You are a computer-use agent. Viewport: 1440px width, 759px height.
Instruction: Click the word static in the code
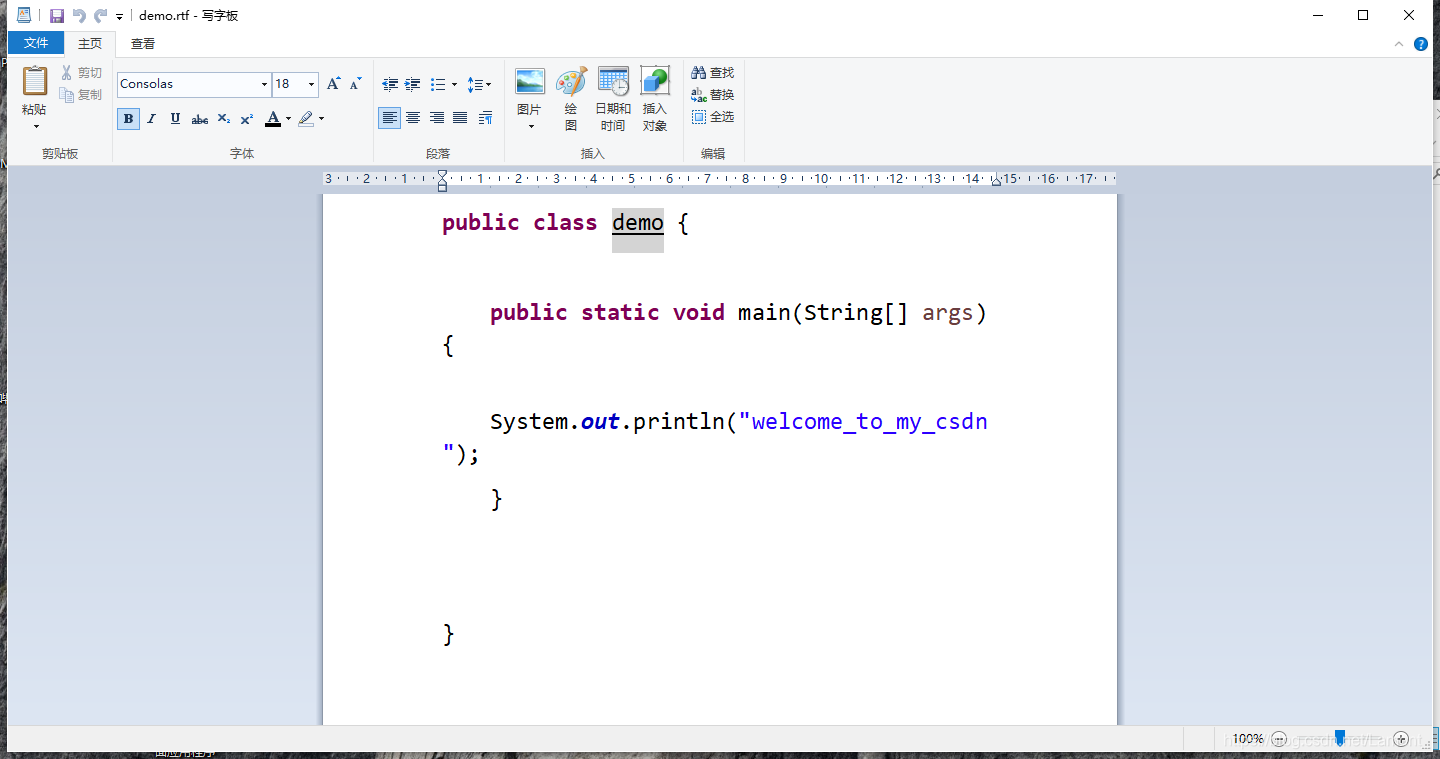coord(620,313)
